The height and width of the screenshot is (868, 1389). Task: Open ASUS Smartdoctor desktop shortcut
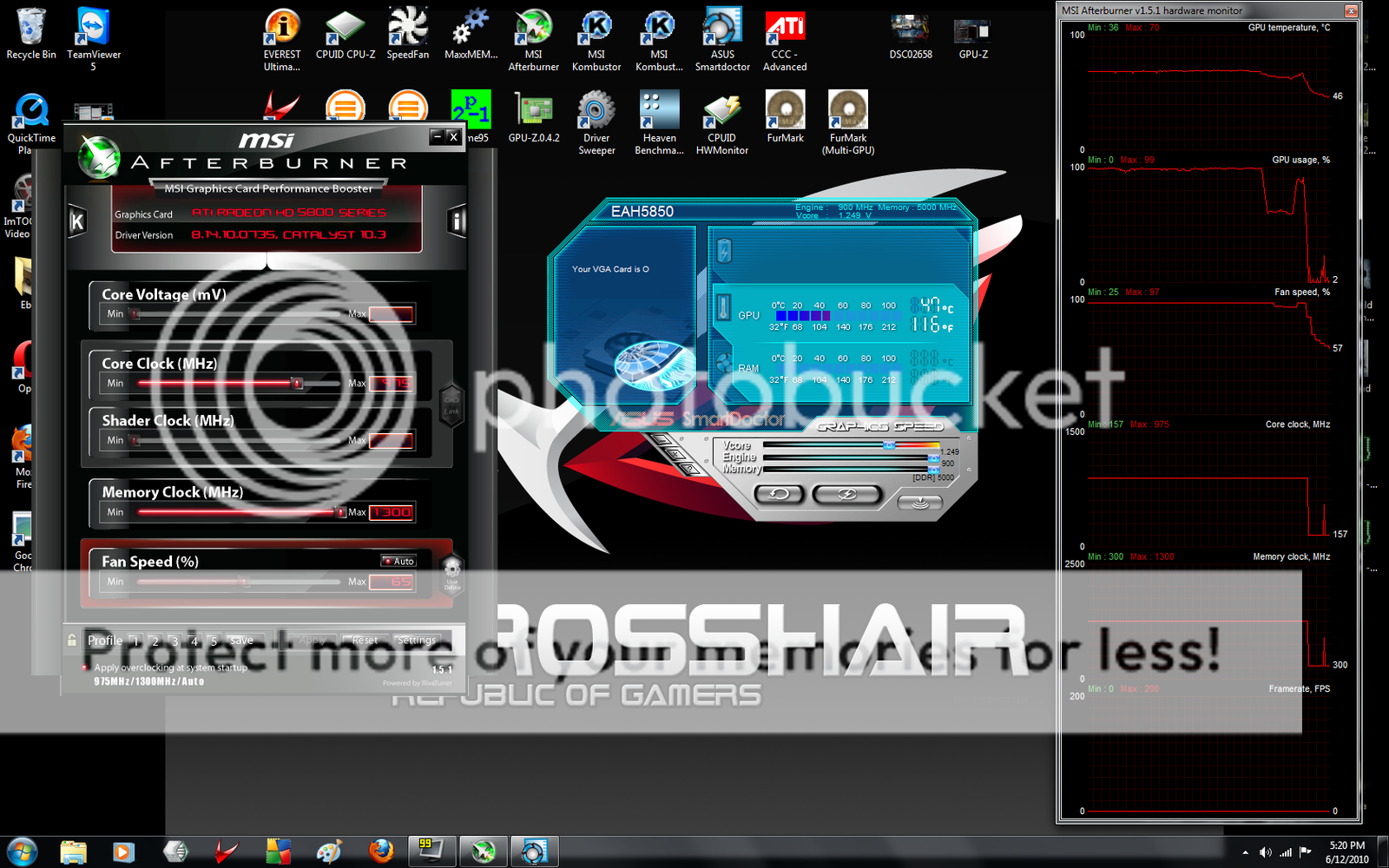(x=722, y=39)
